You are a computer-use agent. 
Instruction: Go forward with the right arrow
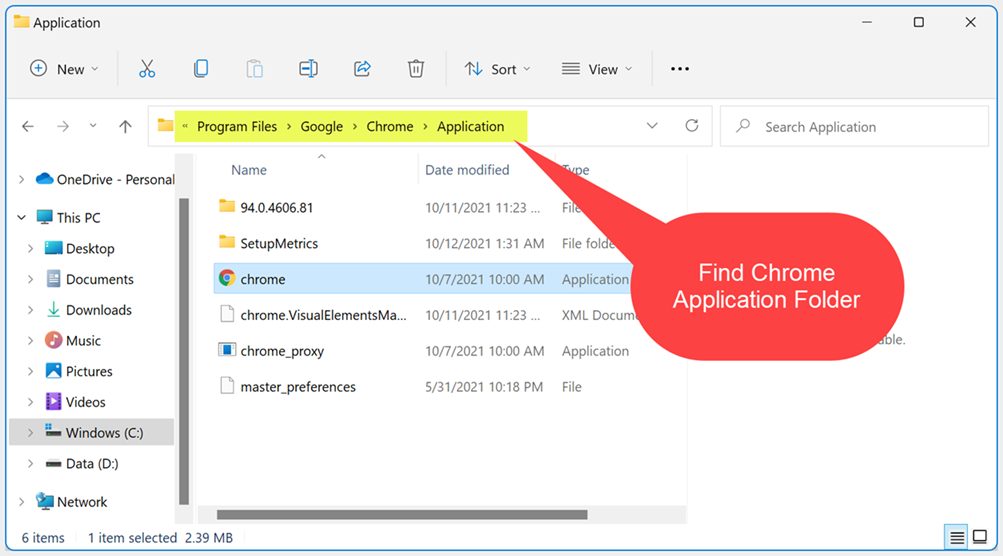coord(63,126)
